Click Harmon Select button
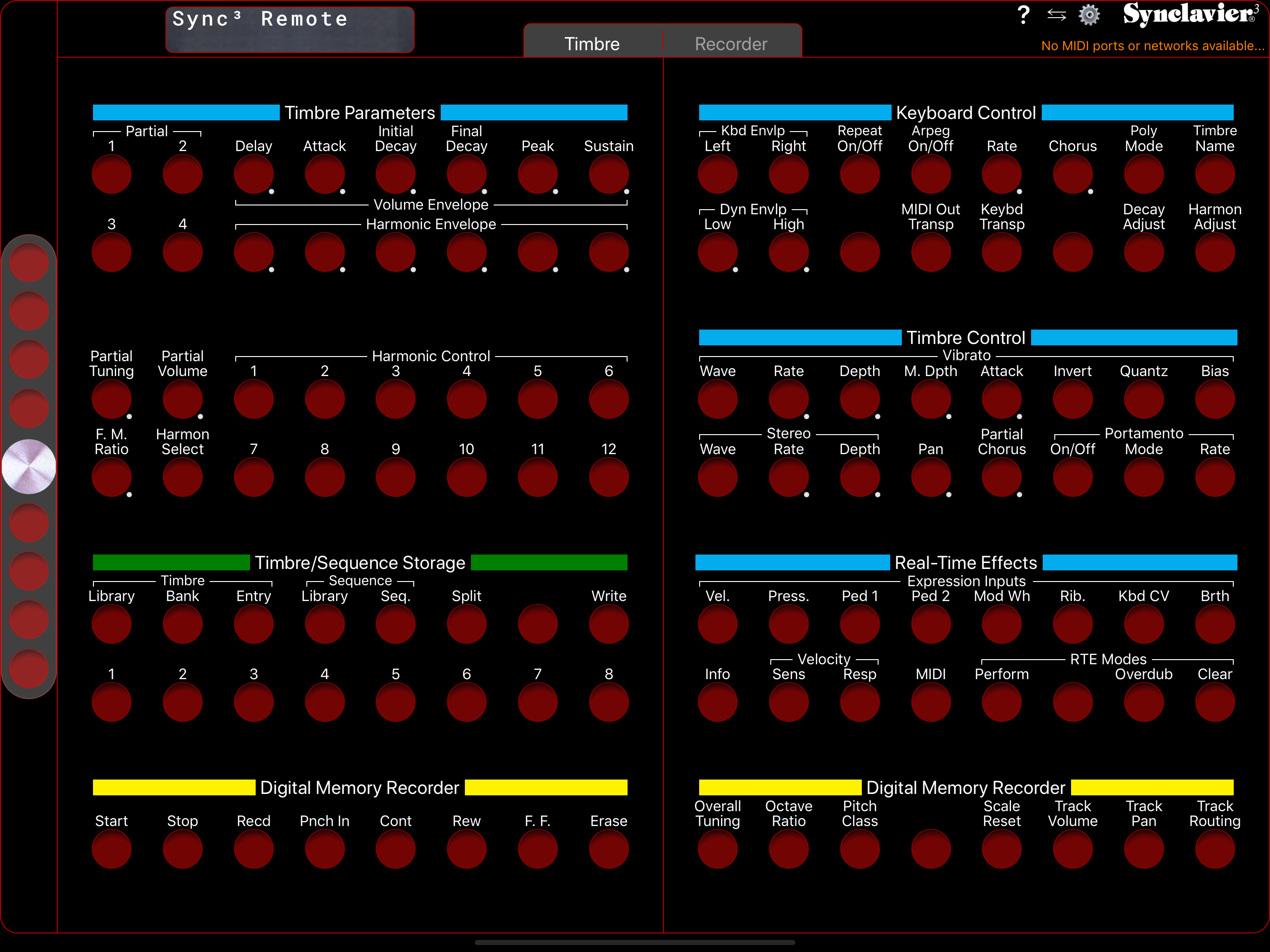The image size is (1270, 952). click(183, 478)
